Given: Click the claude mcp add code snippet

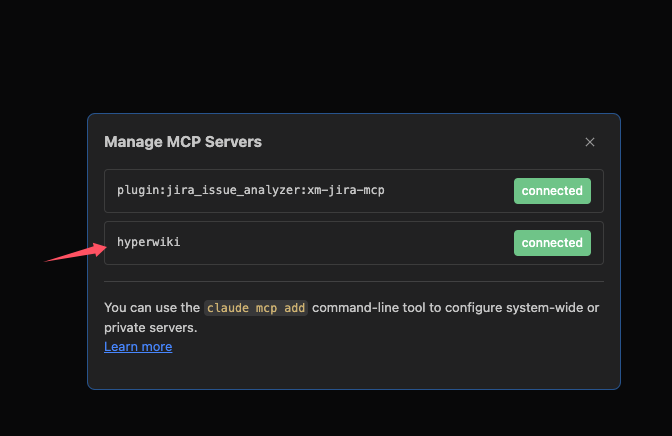Looking at the screenshot, I should 256,308.
